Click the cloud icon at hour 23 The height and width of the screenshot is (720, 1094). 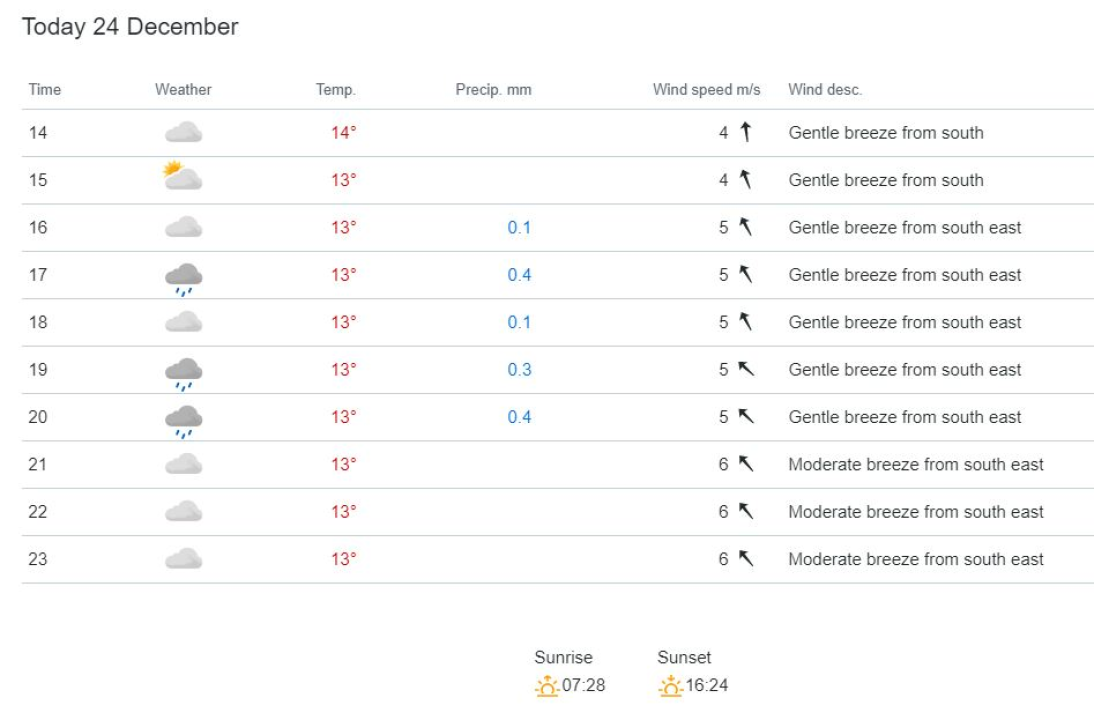click(183, 559)
